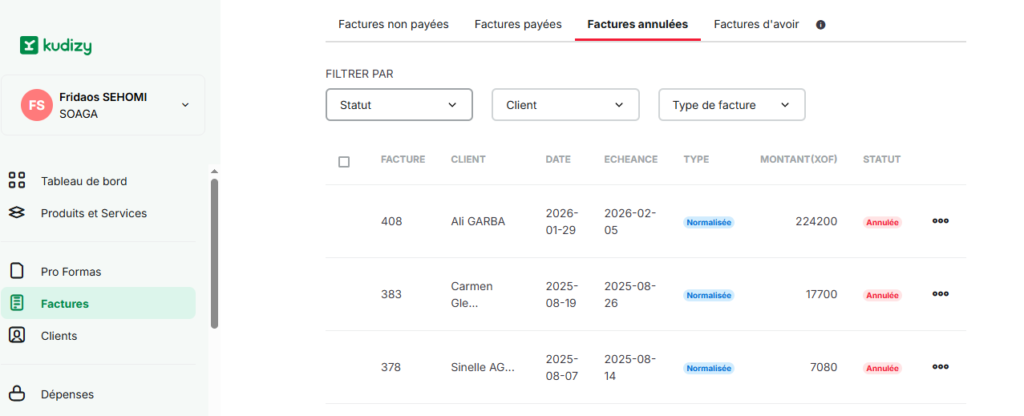Open actions menu for invoice 408
The height and width of the screenshot is (416, 1024).
(x=940, y=221)
